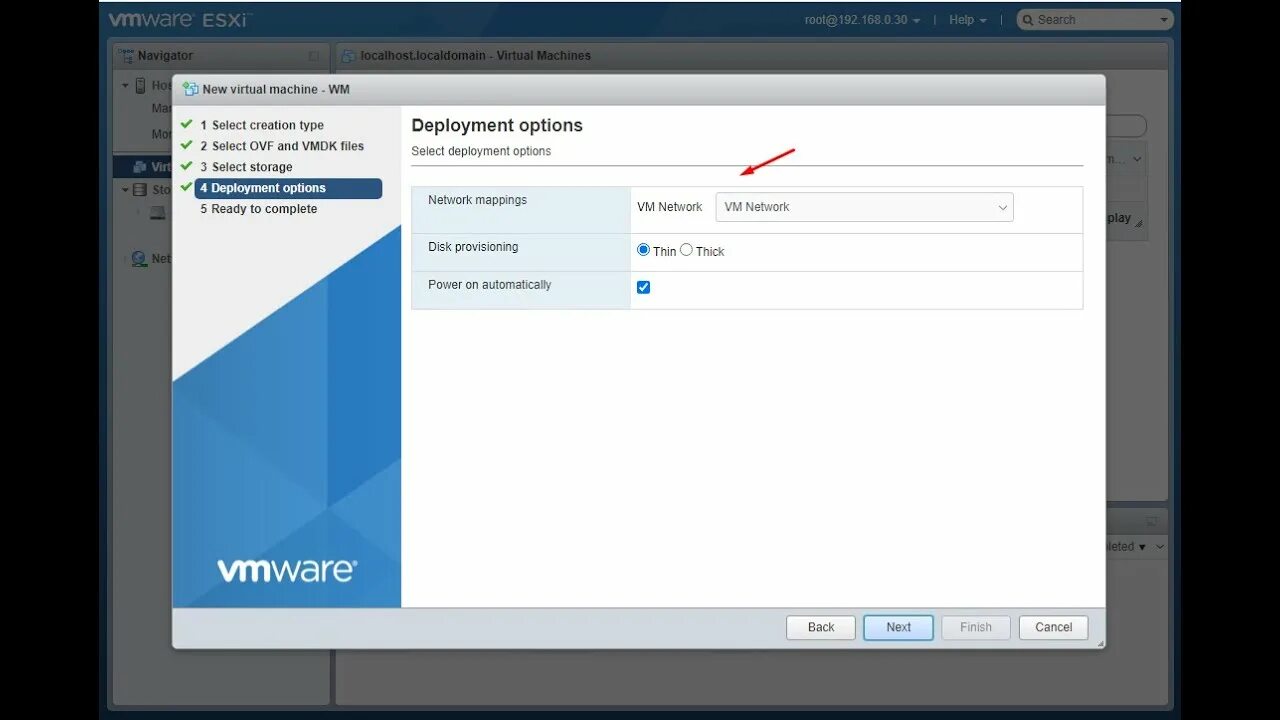Collapse the Navigator panel with its minimize icon
Screen dimensions: 1280x720
tap(314, 56)
